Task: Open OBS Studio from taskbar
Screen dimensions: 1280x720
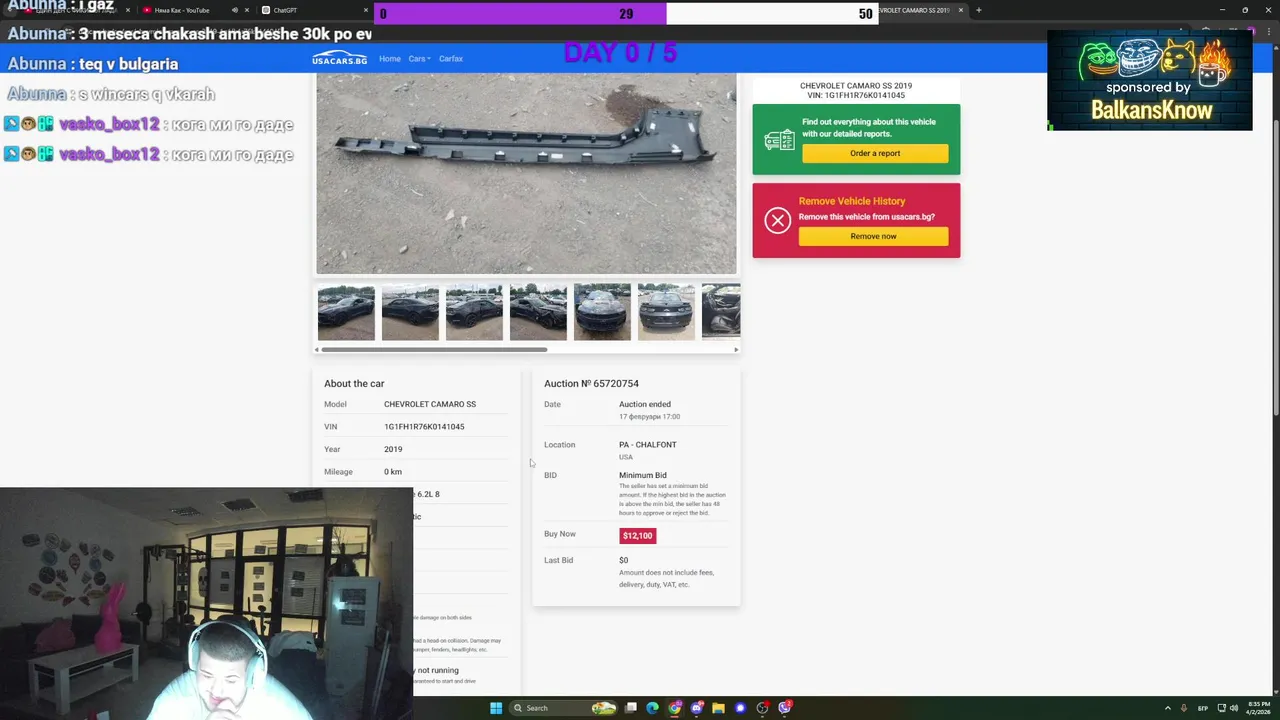Action: click(763, 708)
